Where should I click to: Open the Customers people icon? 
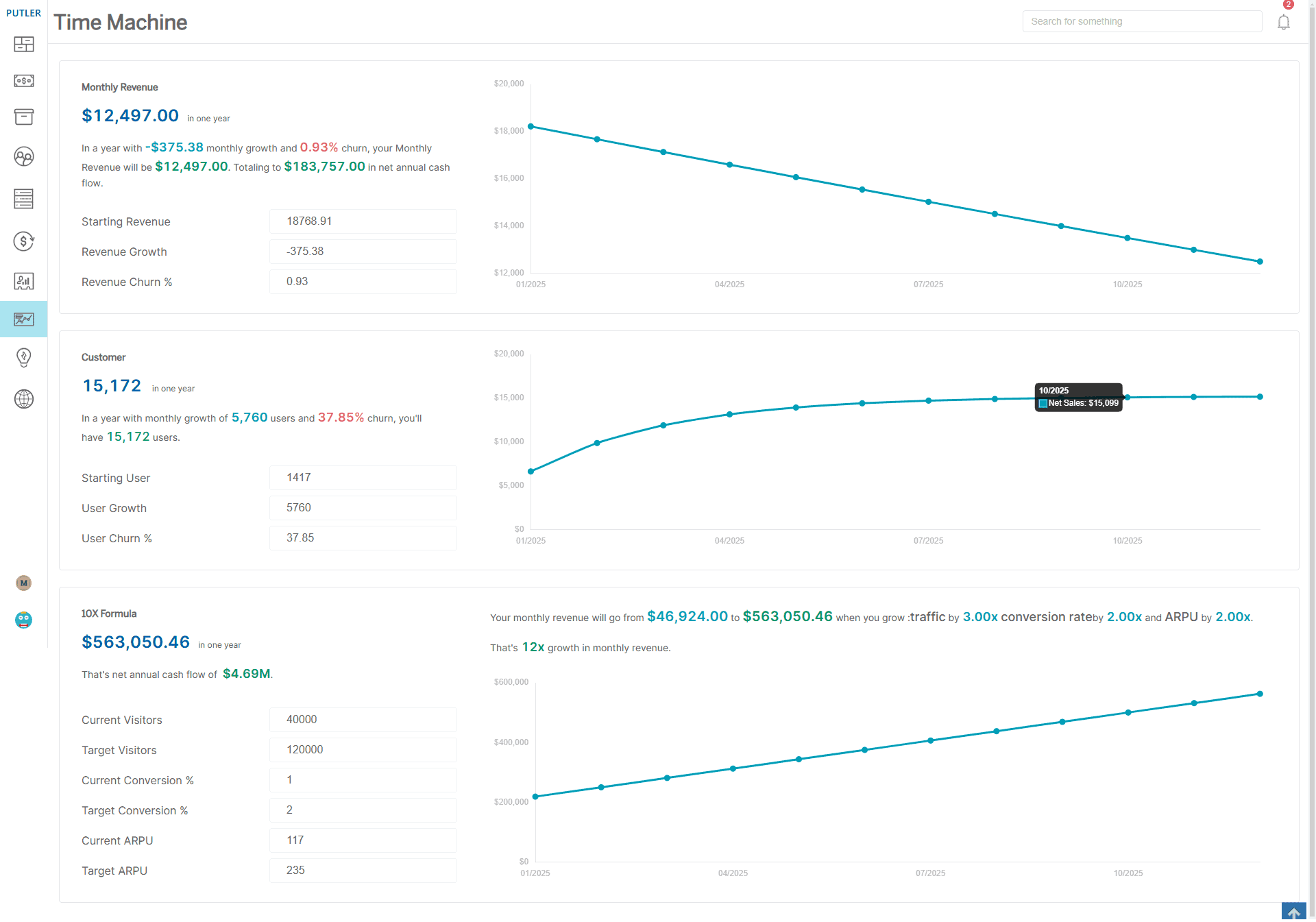tap(24, 157)
